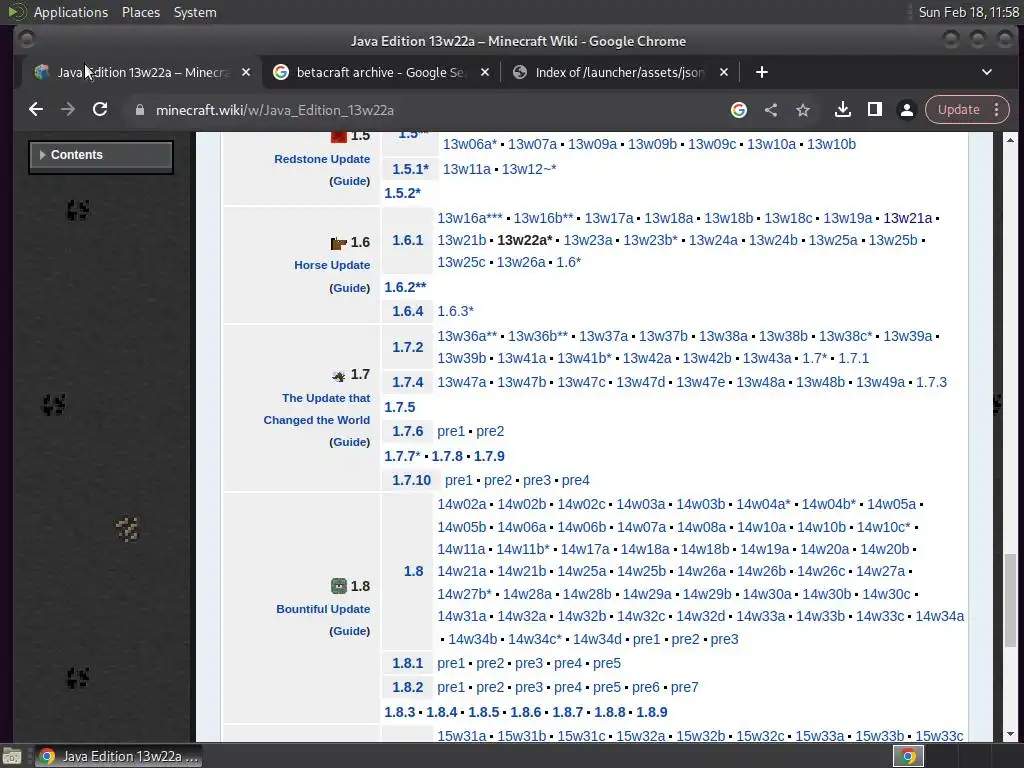Close the betacraft archive tab
This screenshot has height=768, width=1024.
[x=485, y=72]
